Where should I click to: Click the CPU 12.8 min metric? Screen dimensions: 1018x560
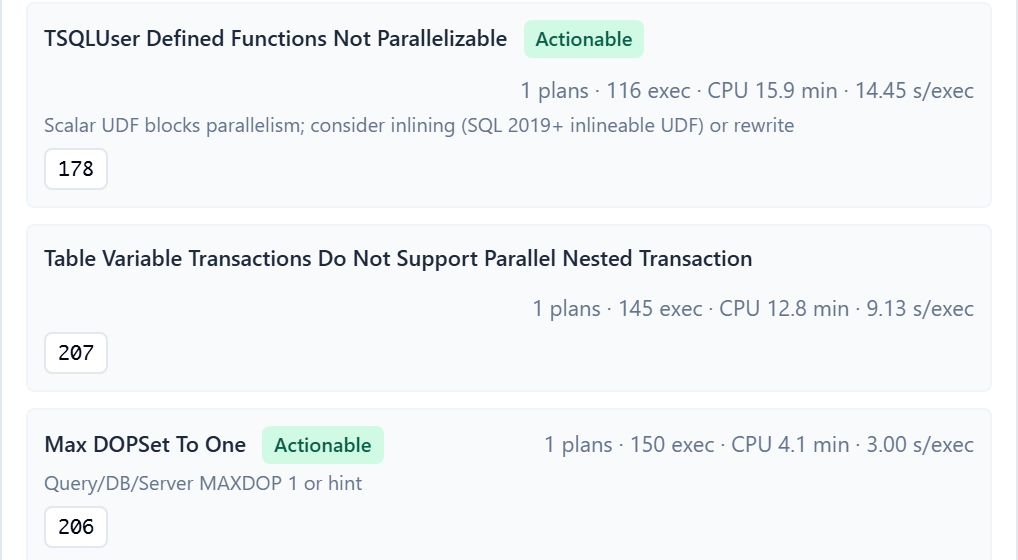[784, 309]
